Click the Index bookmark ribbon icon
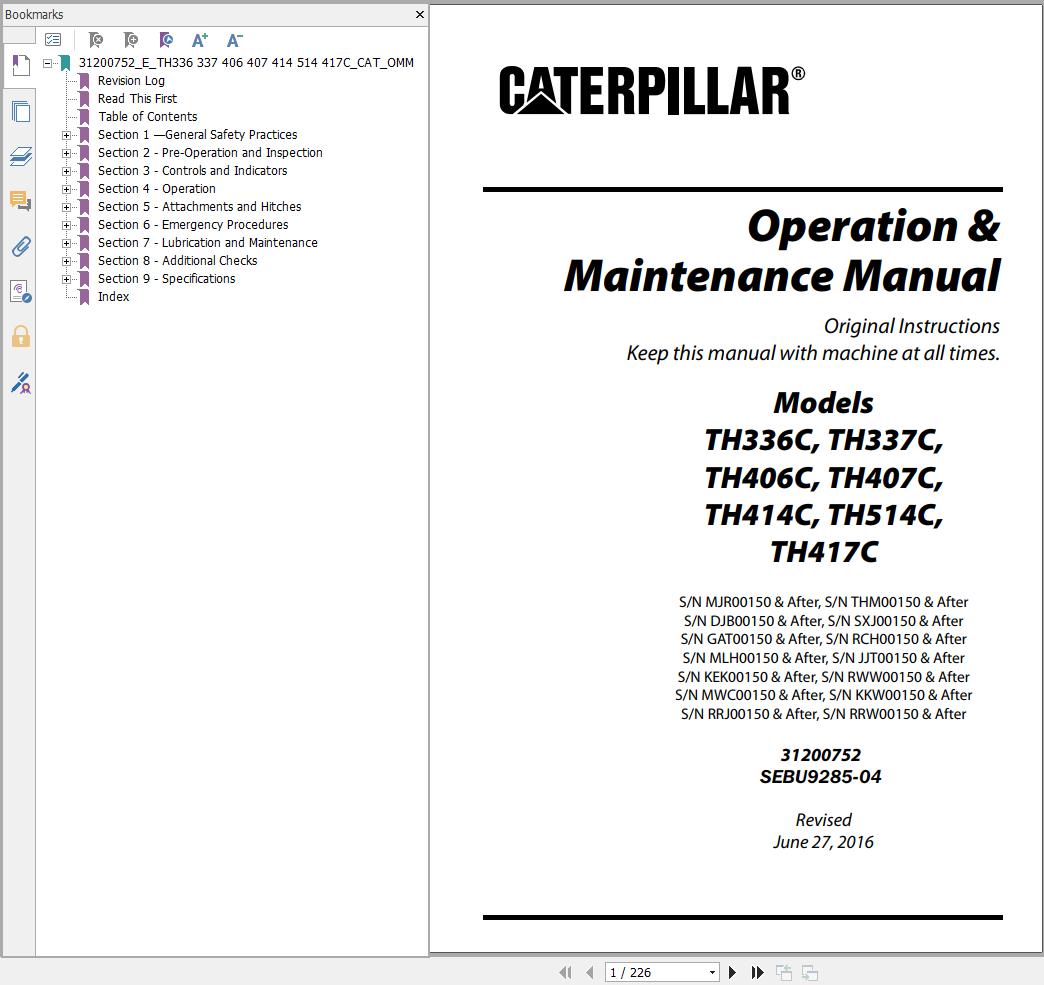Image resolution: width=1044 pixels, height=985 pixels. point(84,297)
